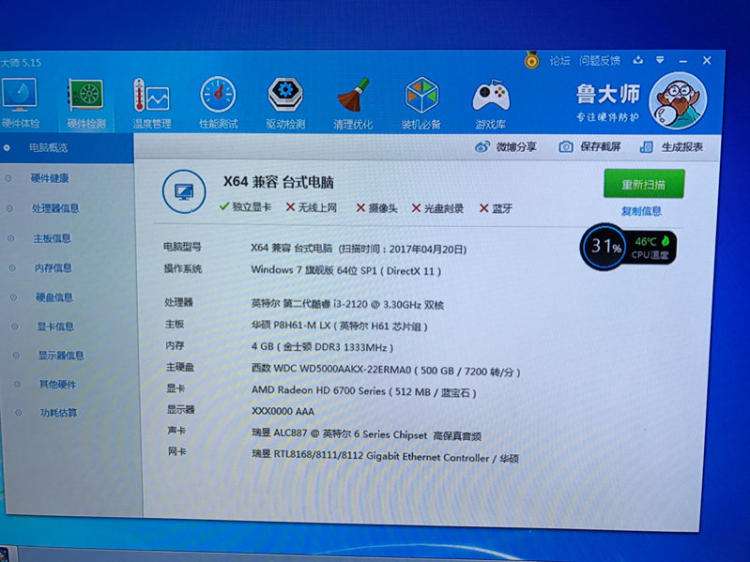Click the RTL8168 Gigabit Ethernet value

pos(386,456)
